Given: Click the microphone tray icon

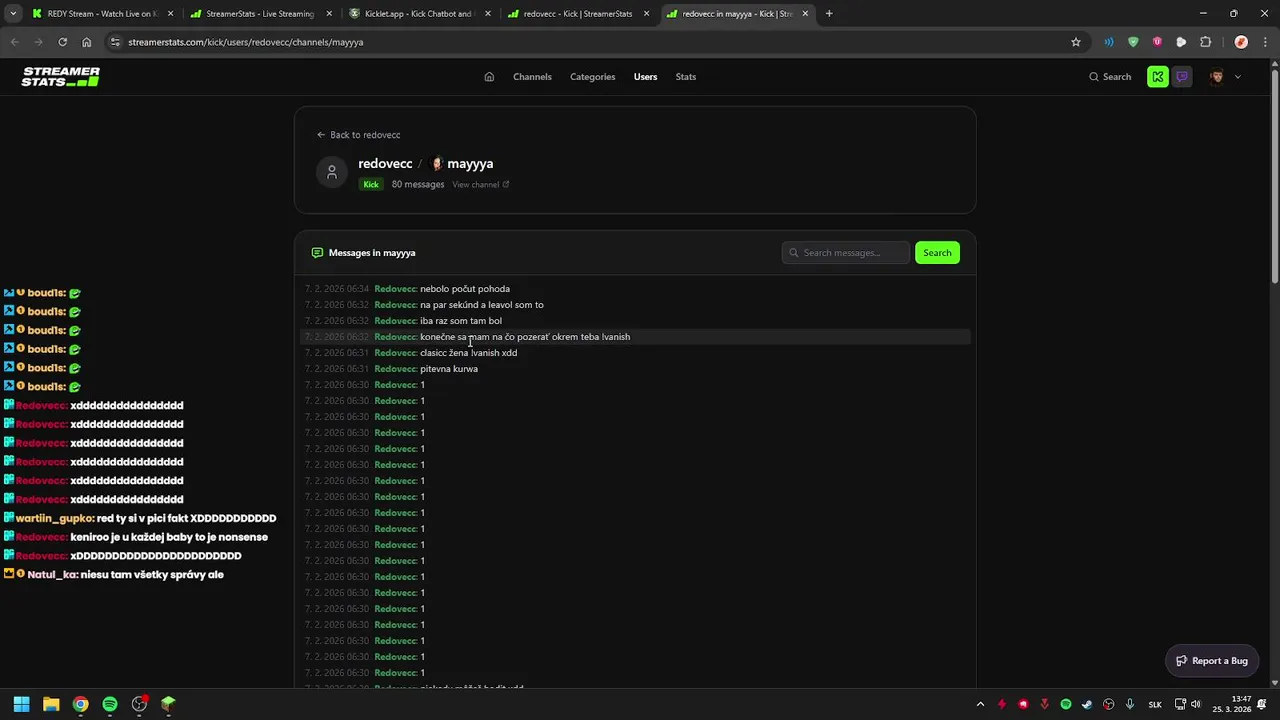Looking at the screenshot, I should click(1130, 705).
